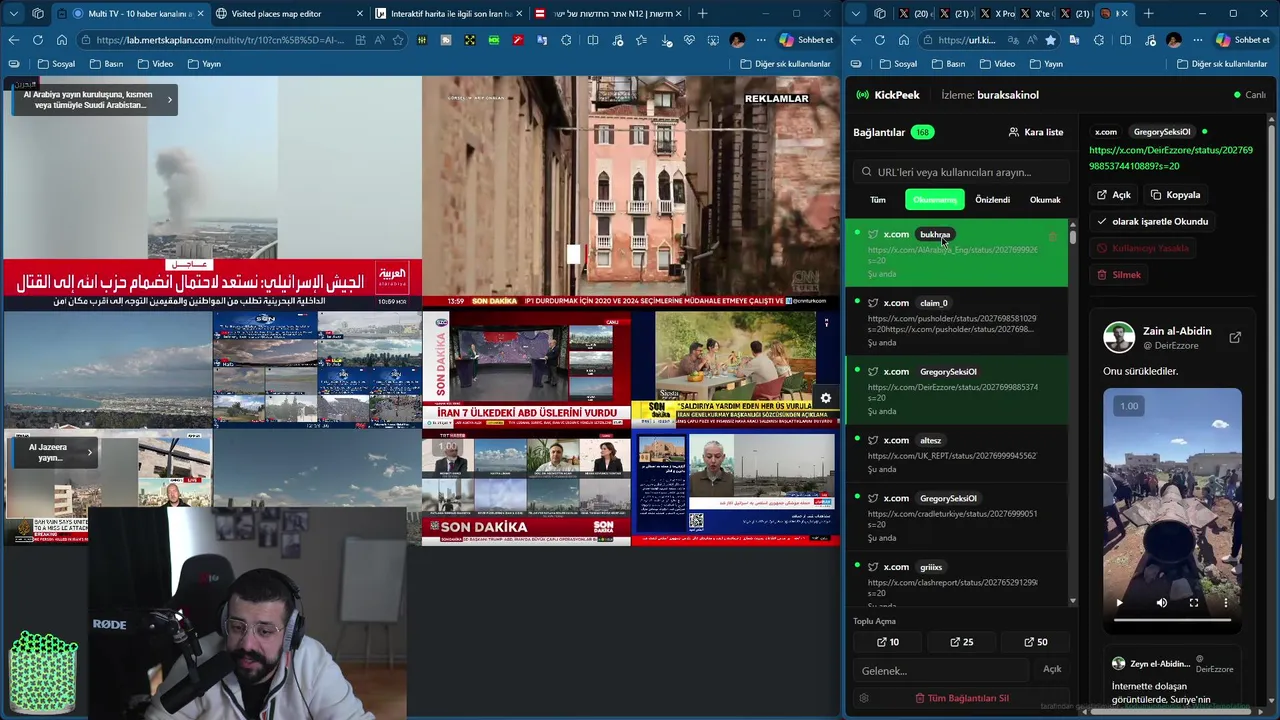Image resolution: width=1280 pixels, height=720 pixels.
Task: Seek on the tweet video progress bar
Action: tap(1172, 620)
